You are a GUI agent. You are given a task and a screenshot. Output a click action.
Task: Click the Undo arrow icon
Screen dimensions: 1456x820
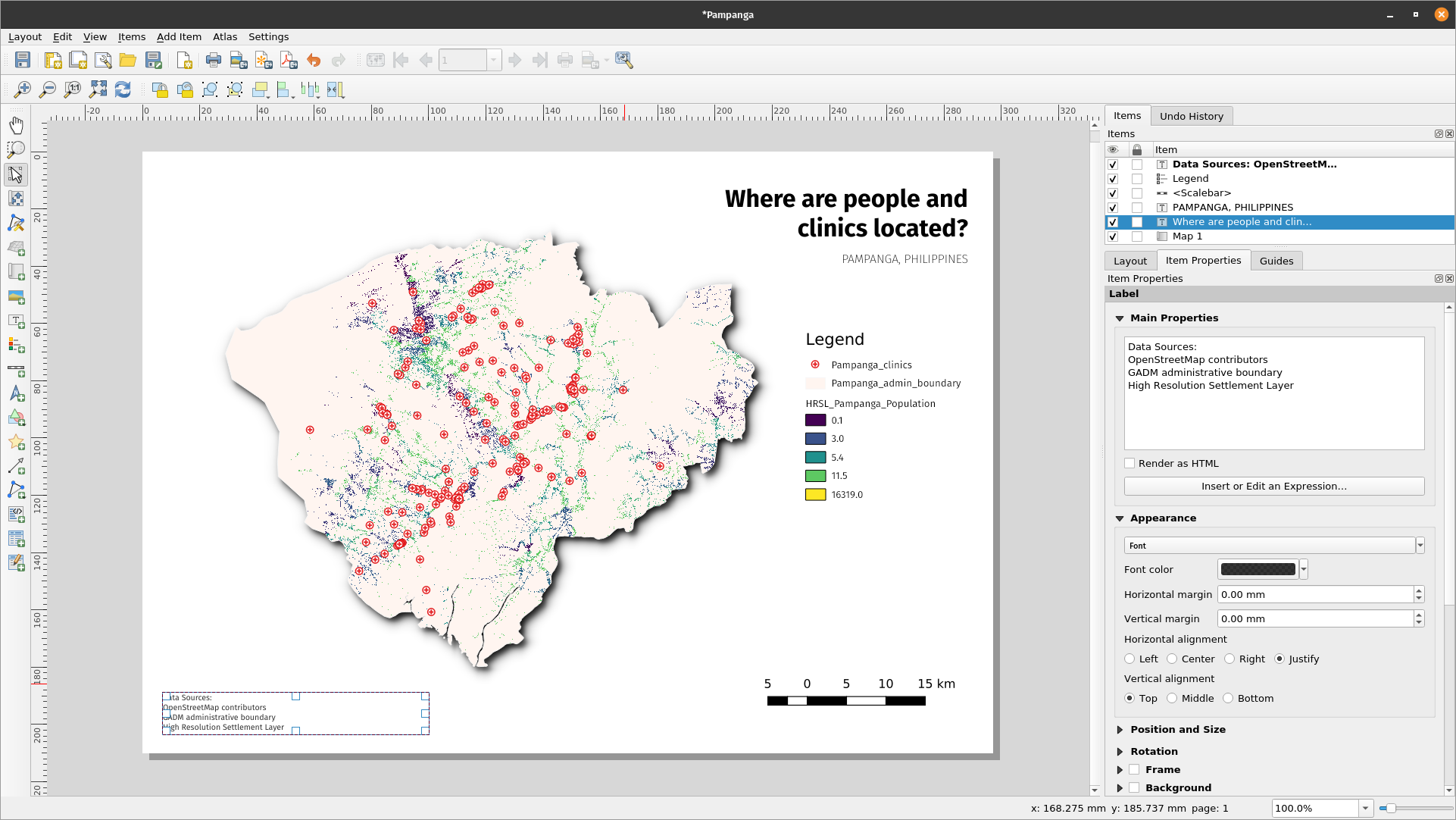(314, 61)
